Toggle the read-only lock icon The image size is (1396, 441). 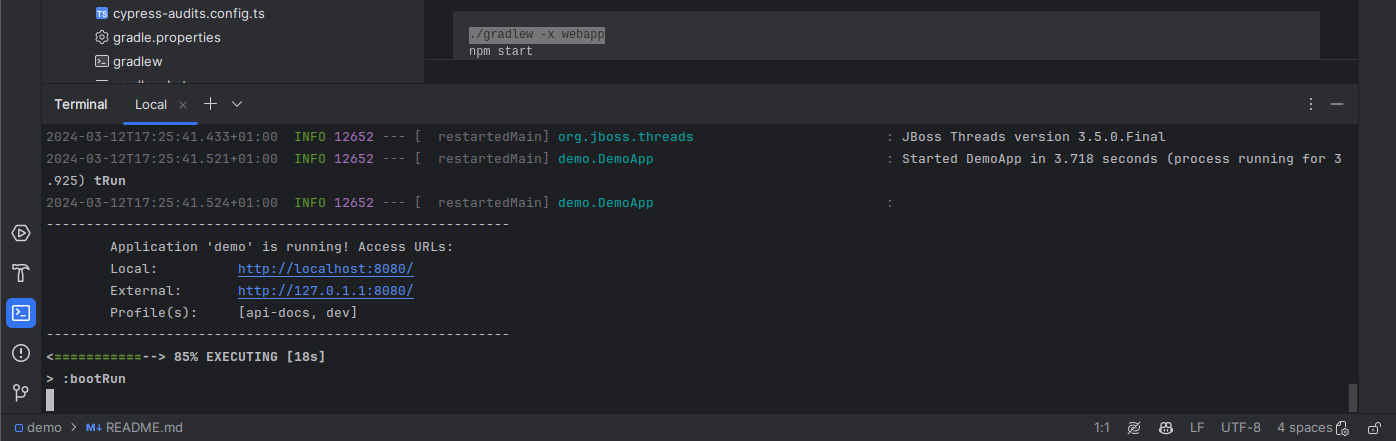tap(1374, 427)
